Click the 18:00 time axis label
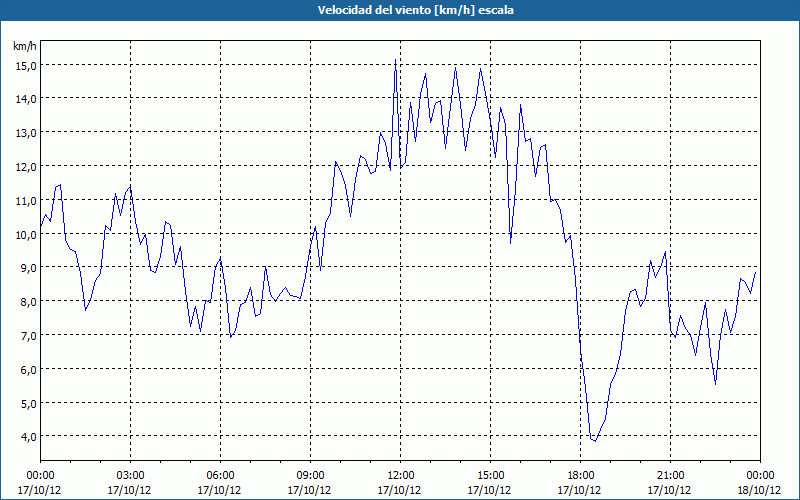 [580, 476]
